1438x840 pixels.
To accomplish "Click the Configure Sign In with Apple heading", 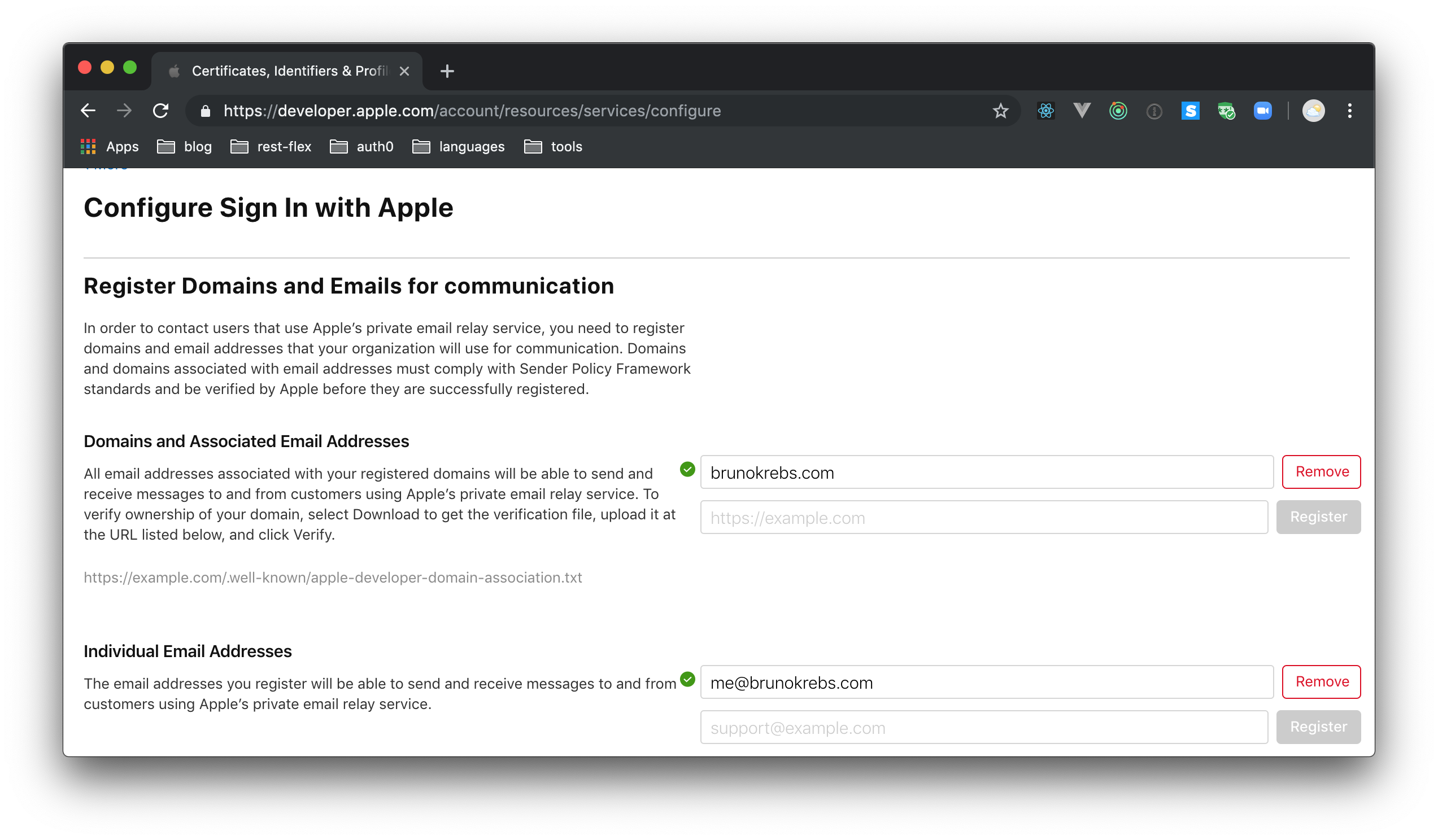I will 268,208.
